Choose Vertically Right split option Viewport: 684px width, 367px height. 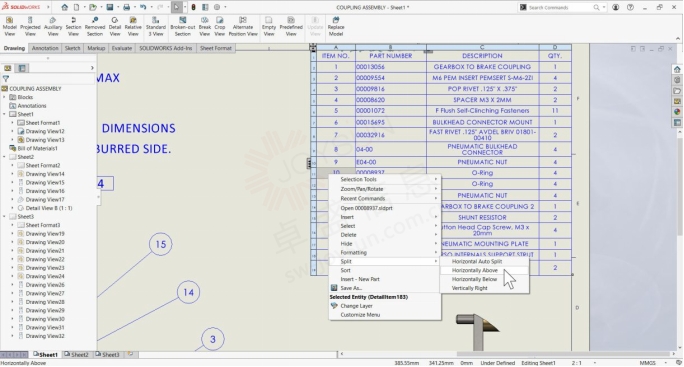pos(469,288)
